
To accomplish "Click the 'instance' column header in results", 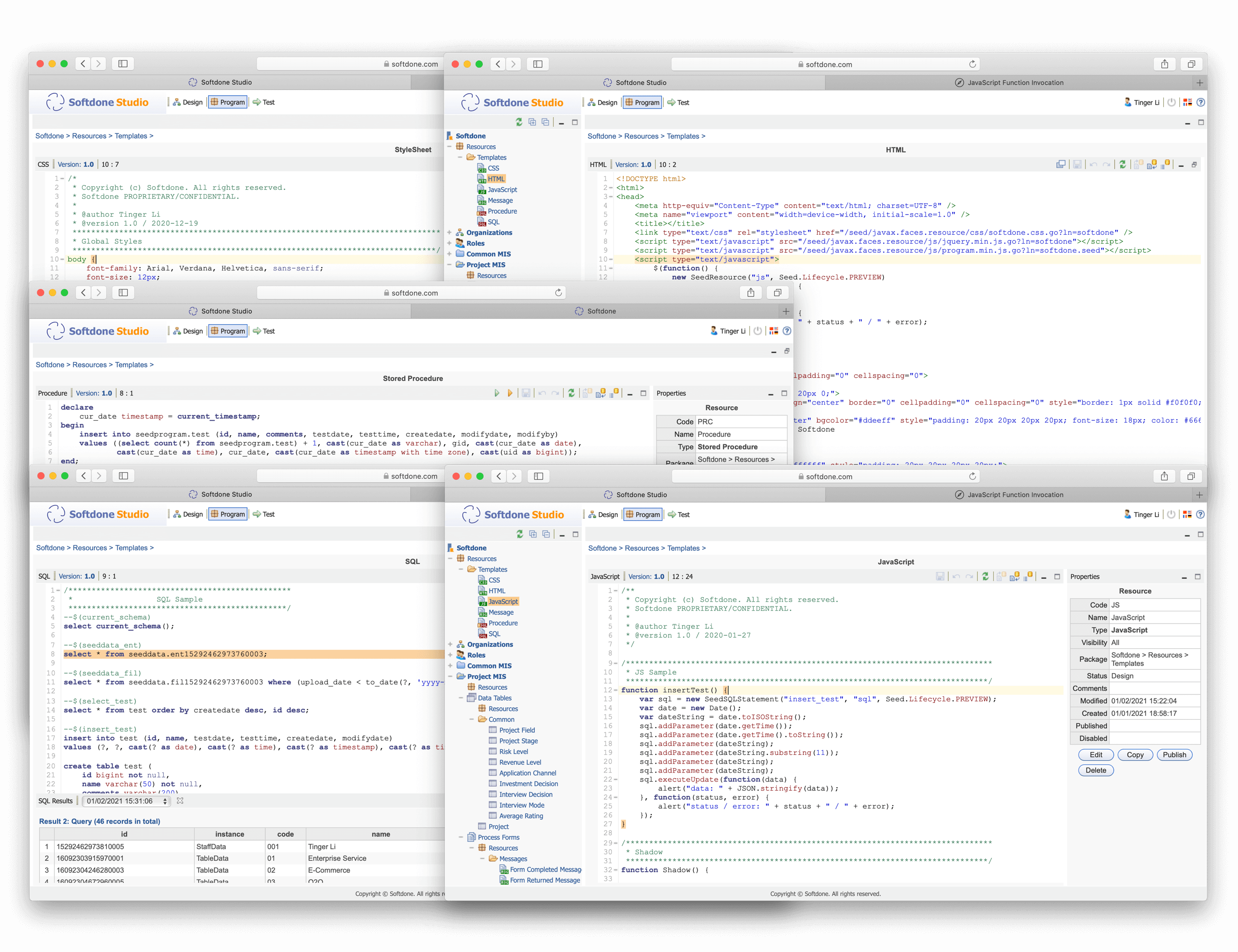I will [x=230, y=834].
